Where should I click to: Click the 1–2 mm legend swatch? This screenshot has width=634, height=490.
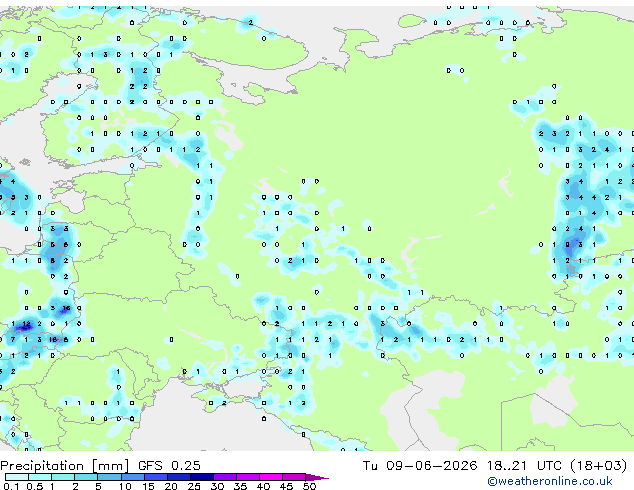[63, 477]
